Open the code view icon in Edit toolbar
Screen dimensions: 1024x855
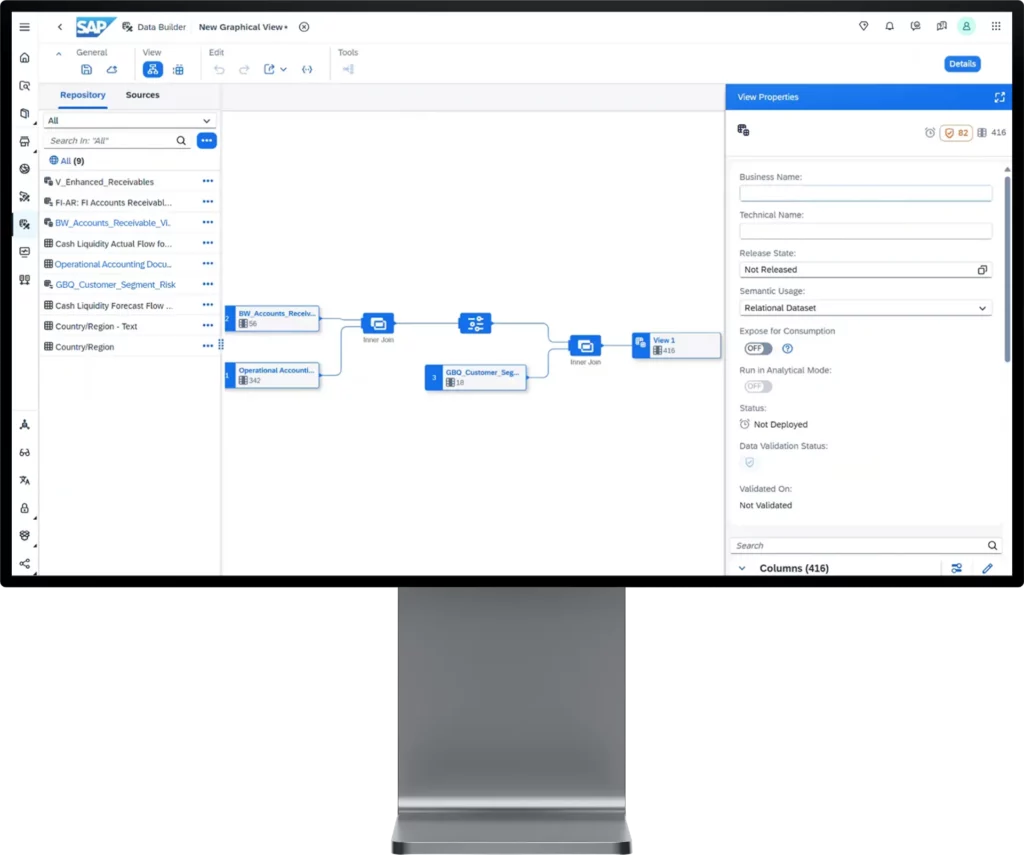tap(307, 69)
